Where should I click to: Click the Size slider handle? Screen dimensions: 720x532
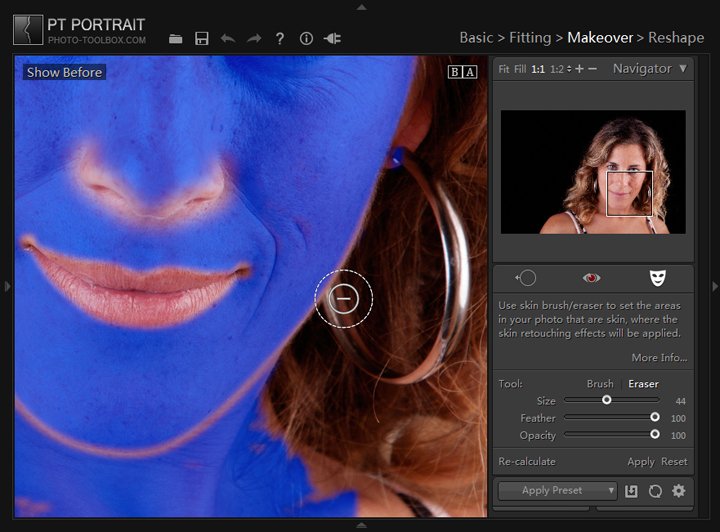[x=606, y=400]
